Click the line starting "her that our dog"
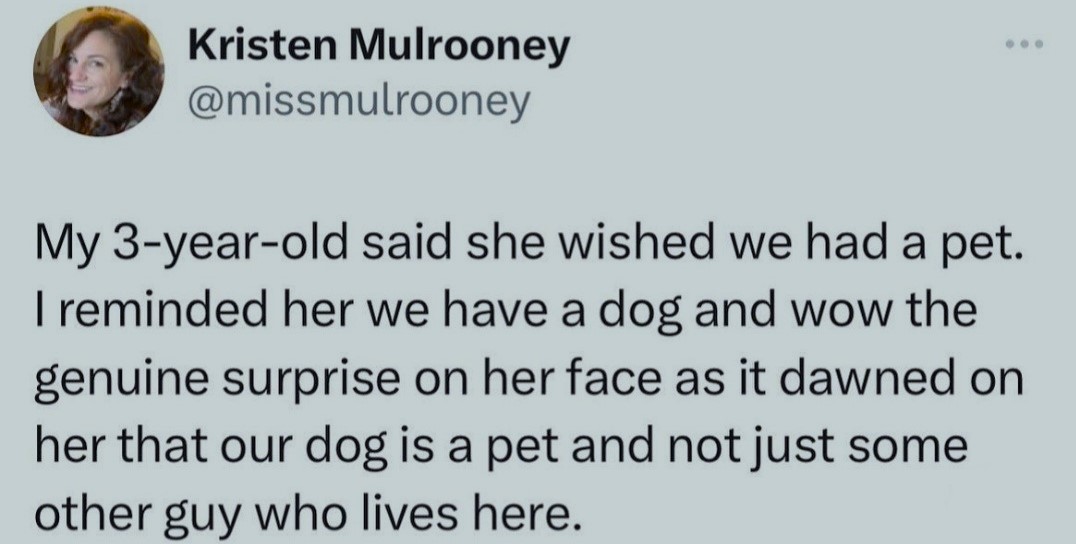The image size is (1076, 544). coord(501,443)
